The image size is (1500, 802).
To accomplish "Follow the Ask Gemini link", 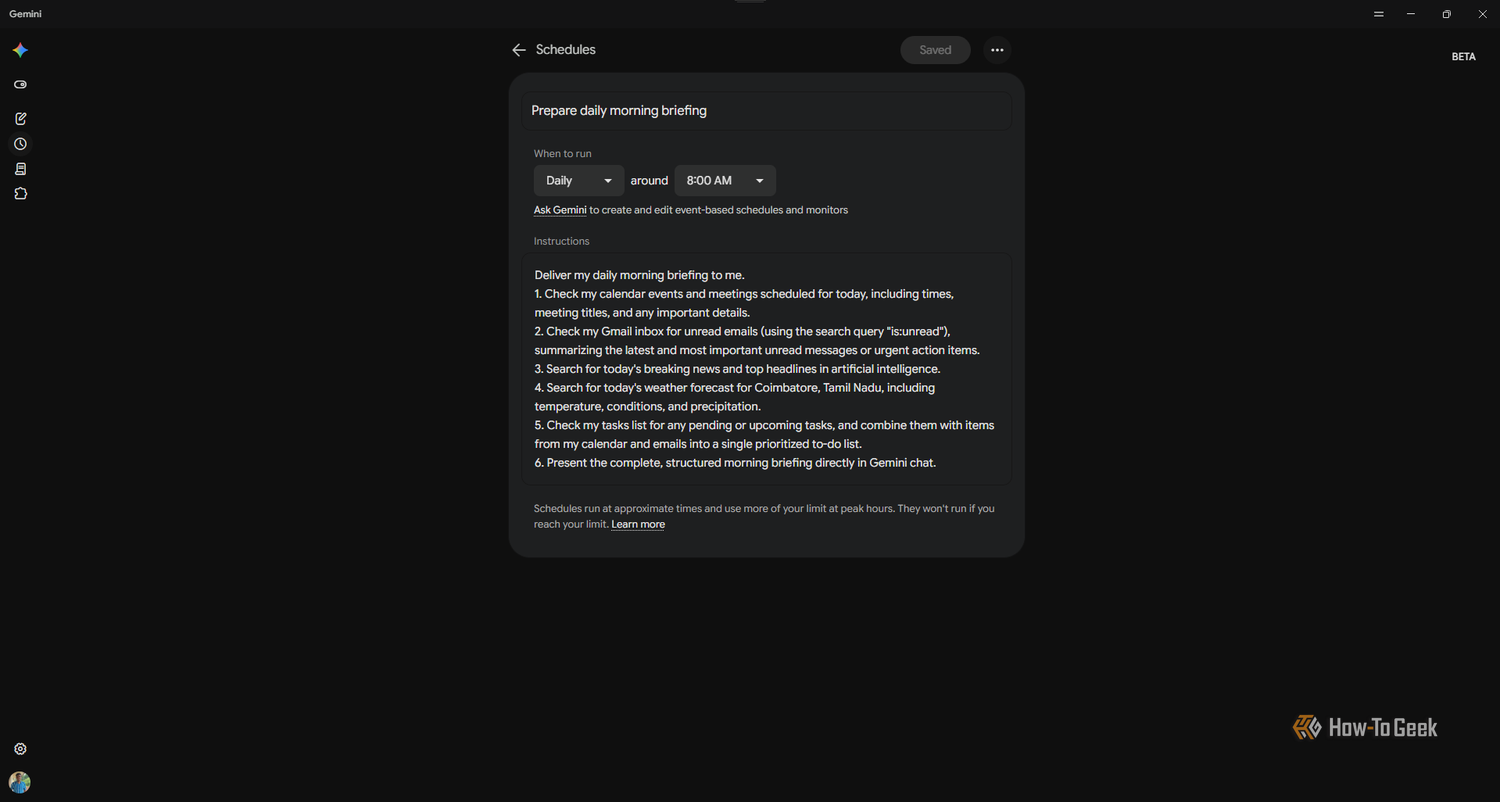I will coord(560,210).
